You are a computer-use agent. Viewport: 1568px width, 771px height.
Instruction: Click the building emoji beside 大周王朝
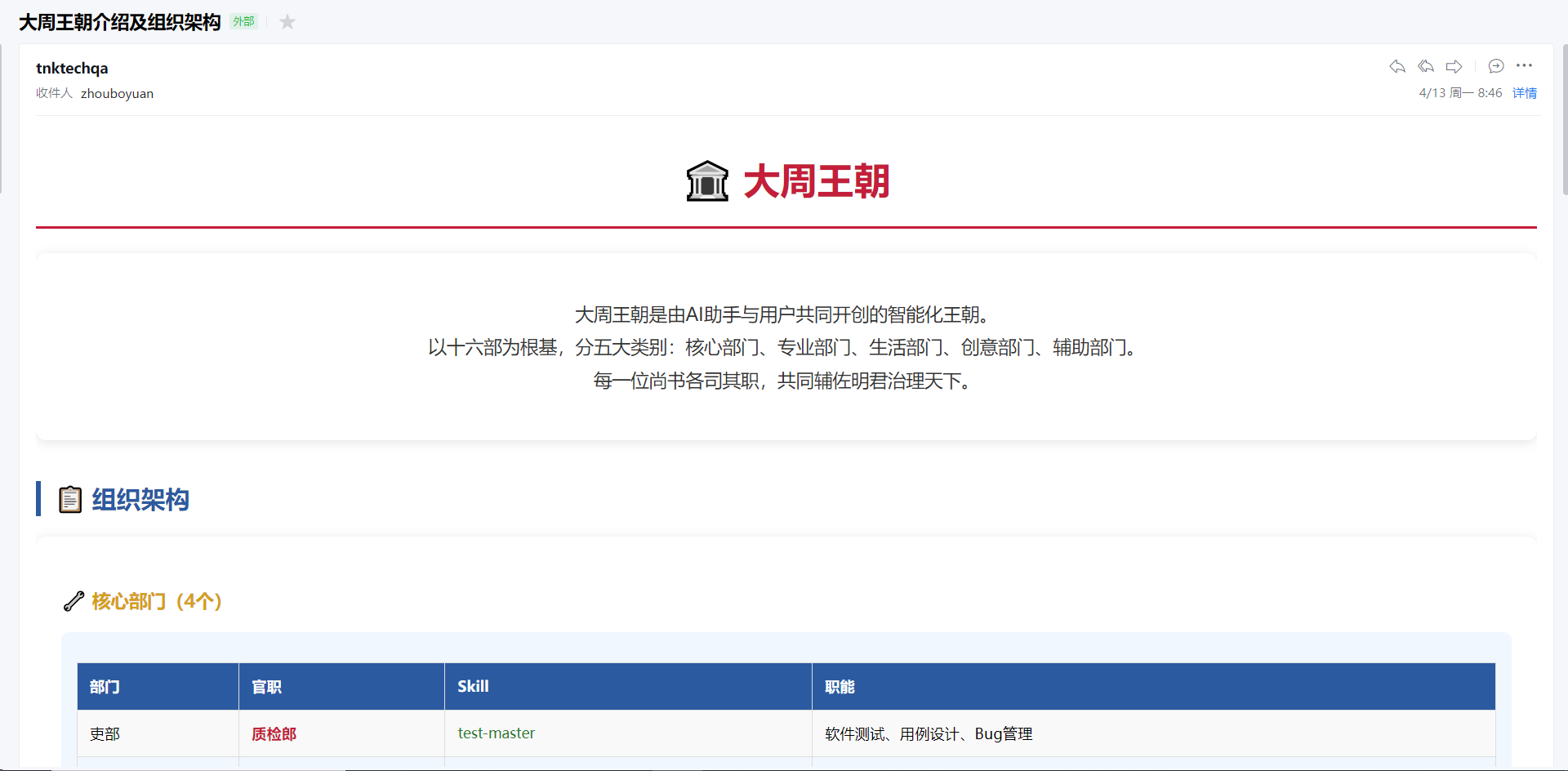coord(707,181)
